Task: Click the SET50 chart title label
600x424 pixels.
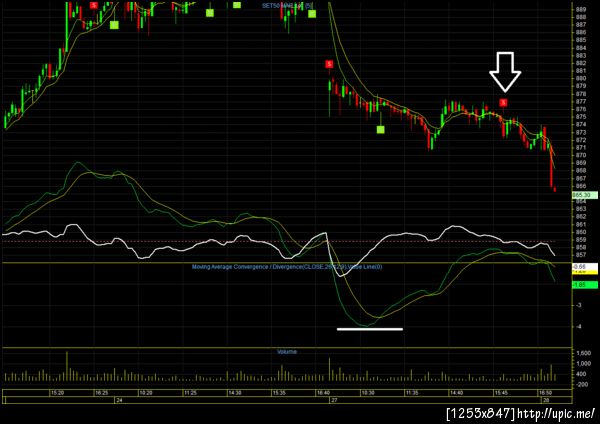Action: 287,5
